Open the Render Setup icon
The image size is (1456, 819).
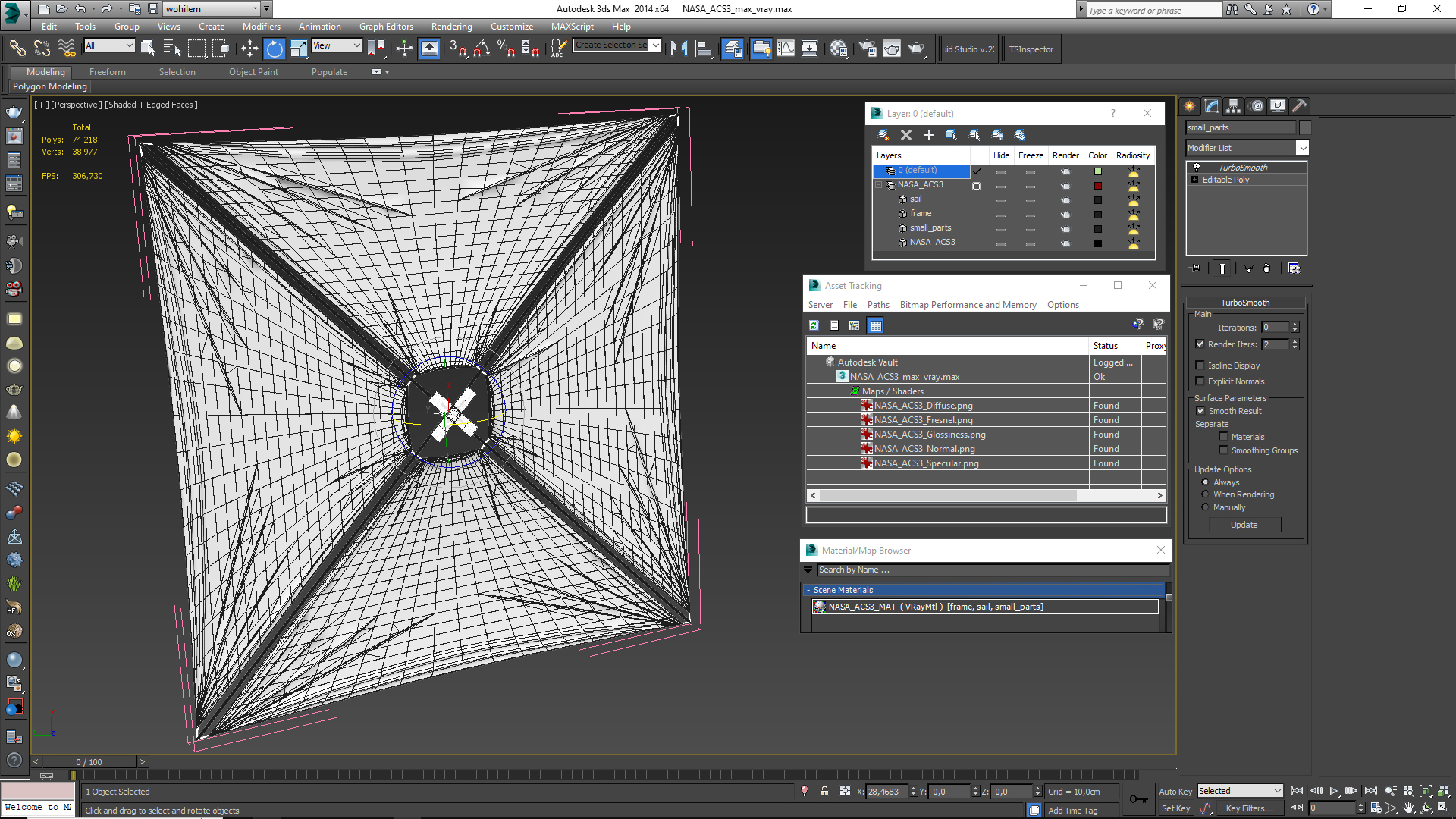867,49
